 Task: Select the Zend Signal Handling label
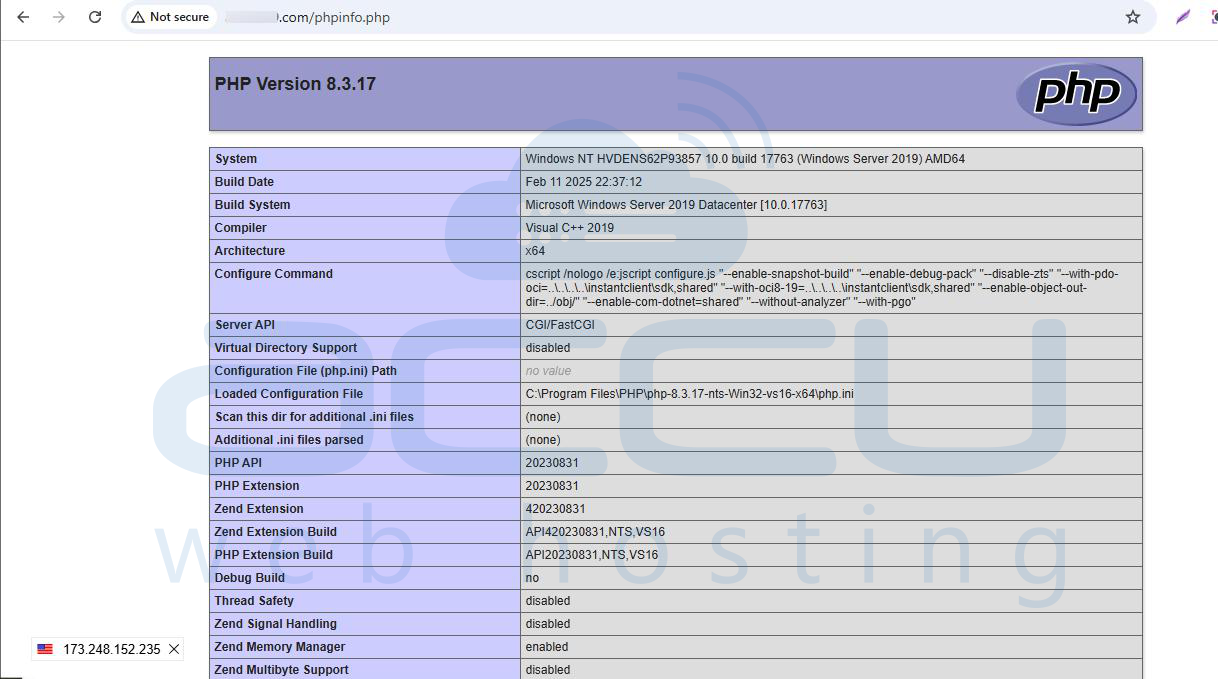pos(274,624)
